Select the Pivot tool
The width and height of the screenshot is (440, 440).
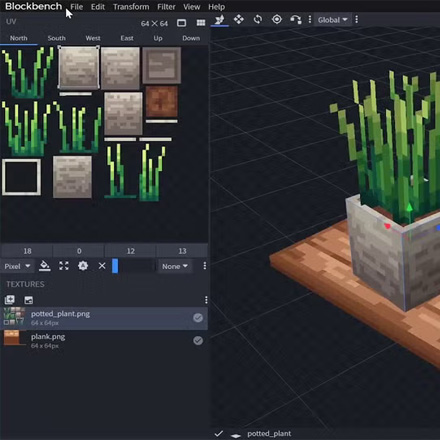[277, 20]
